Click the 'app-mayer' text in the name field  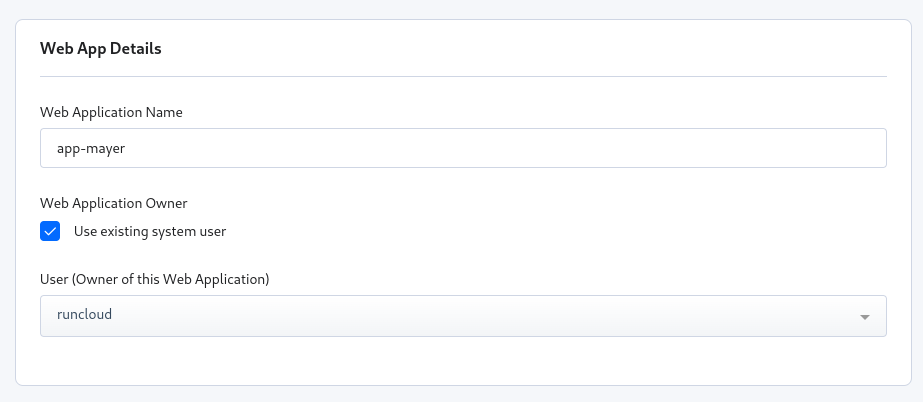90,147
